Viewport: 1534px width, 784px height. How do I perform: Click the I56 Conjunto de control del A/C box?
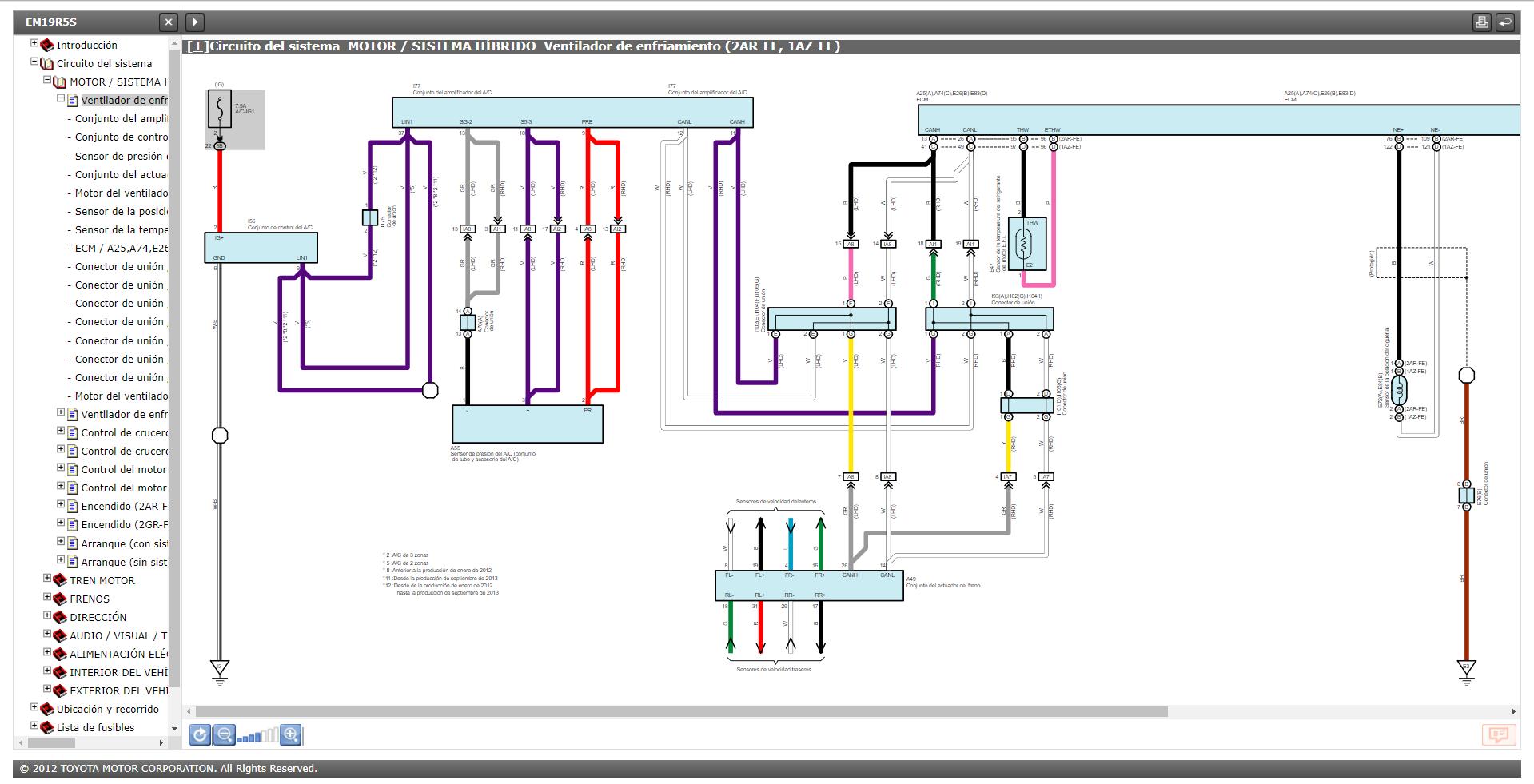[261, 248]
